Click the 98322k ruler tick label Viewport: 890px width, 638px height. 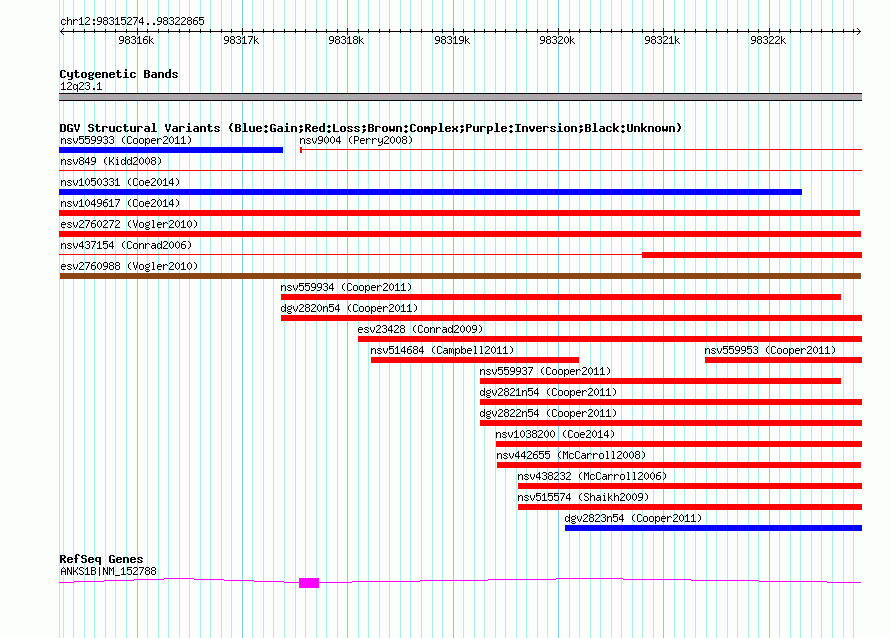click(x=768, y=40)
